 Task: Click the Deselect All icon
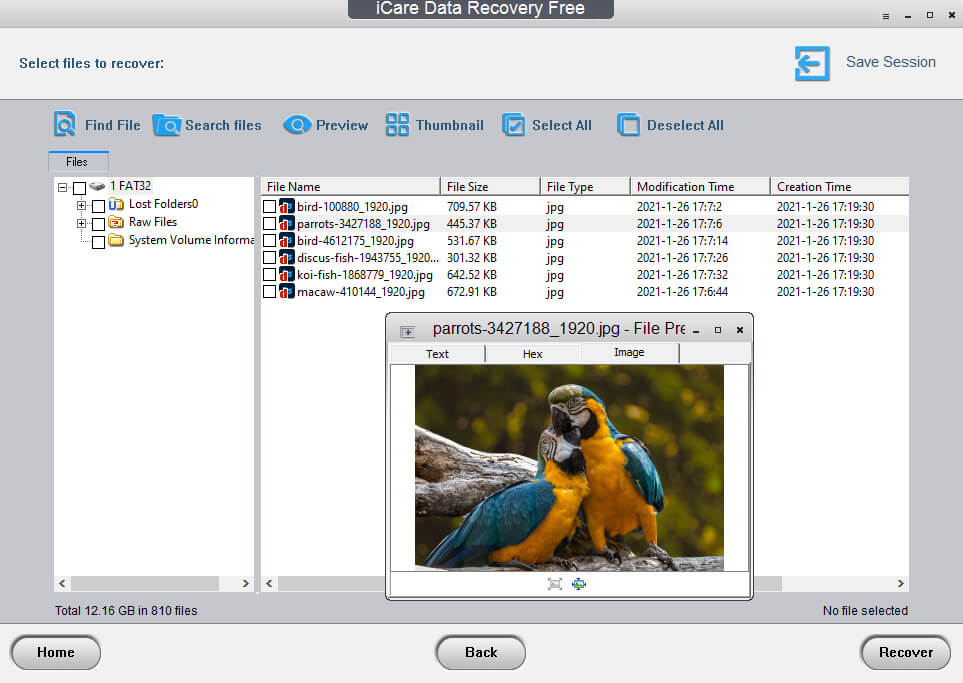point(628,125)
